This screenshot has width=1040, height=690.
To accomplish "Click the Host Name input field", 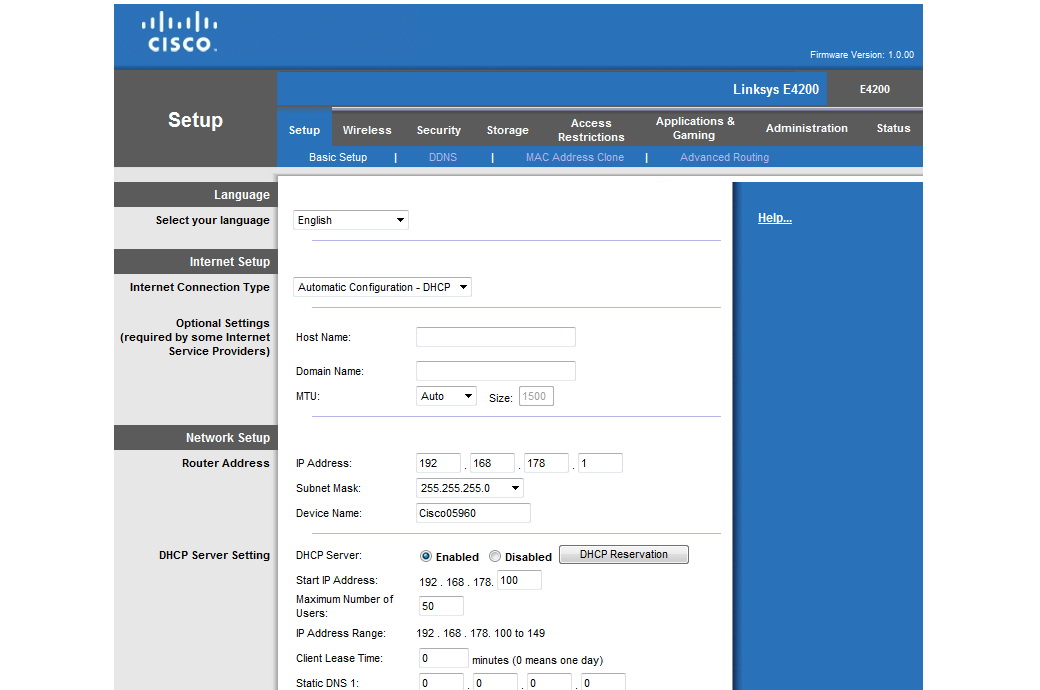I will tap(495, 337).
